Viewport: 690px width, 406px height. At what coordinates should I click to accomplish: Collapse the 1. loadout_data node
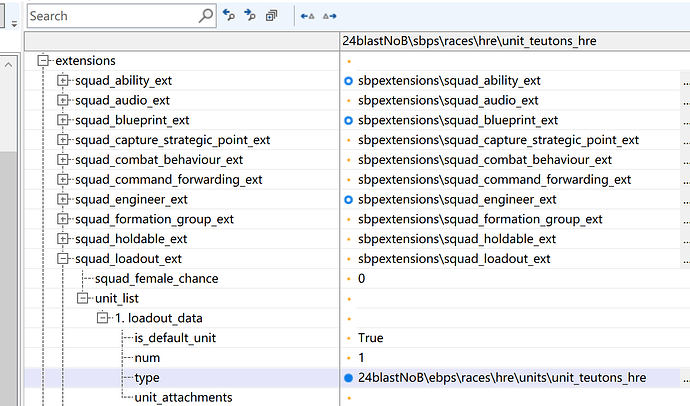103,317
